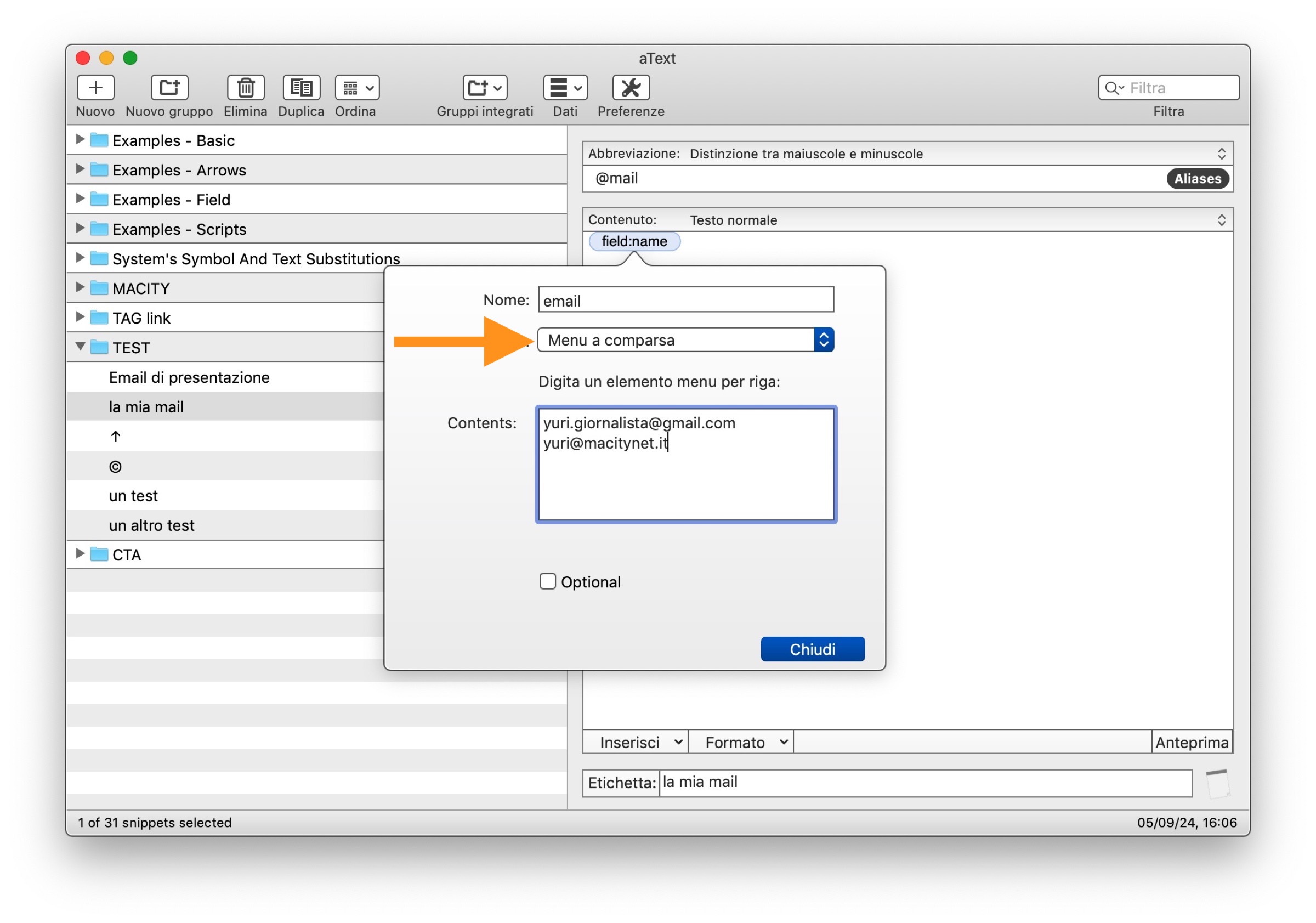Click the Chiudi button
This screenshot has height=923, width=1316.
pos(812,649)
